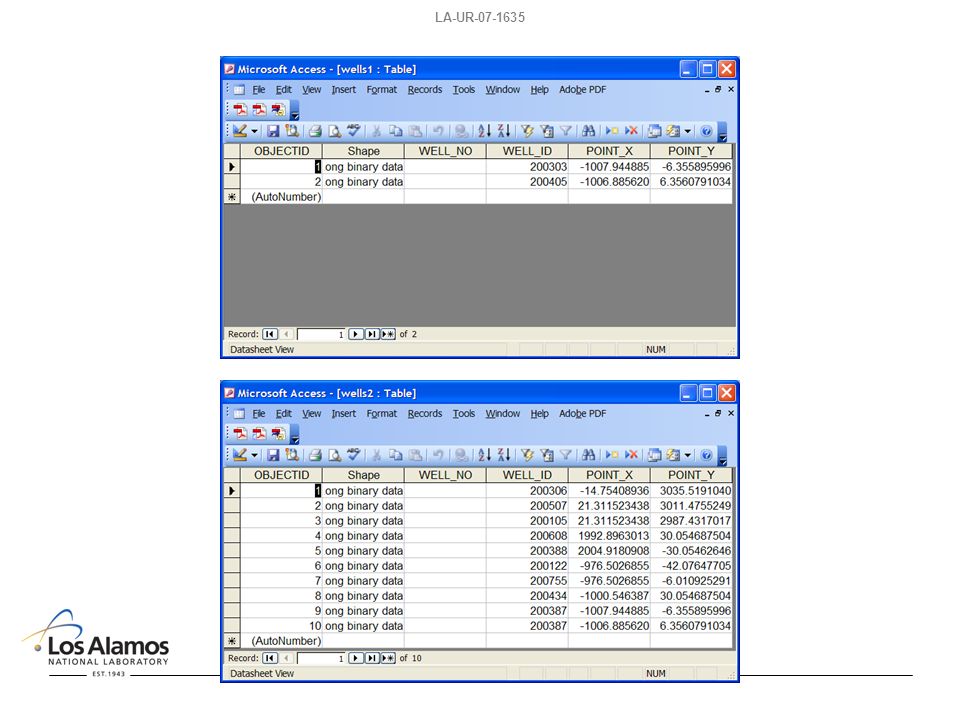The height and width of the screenshot is (720, 960).
Task: Sort Ascending in wells1 toolbar
Action: coord(484,130)
